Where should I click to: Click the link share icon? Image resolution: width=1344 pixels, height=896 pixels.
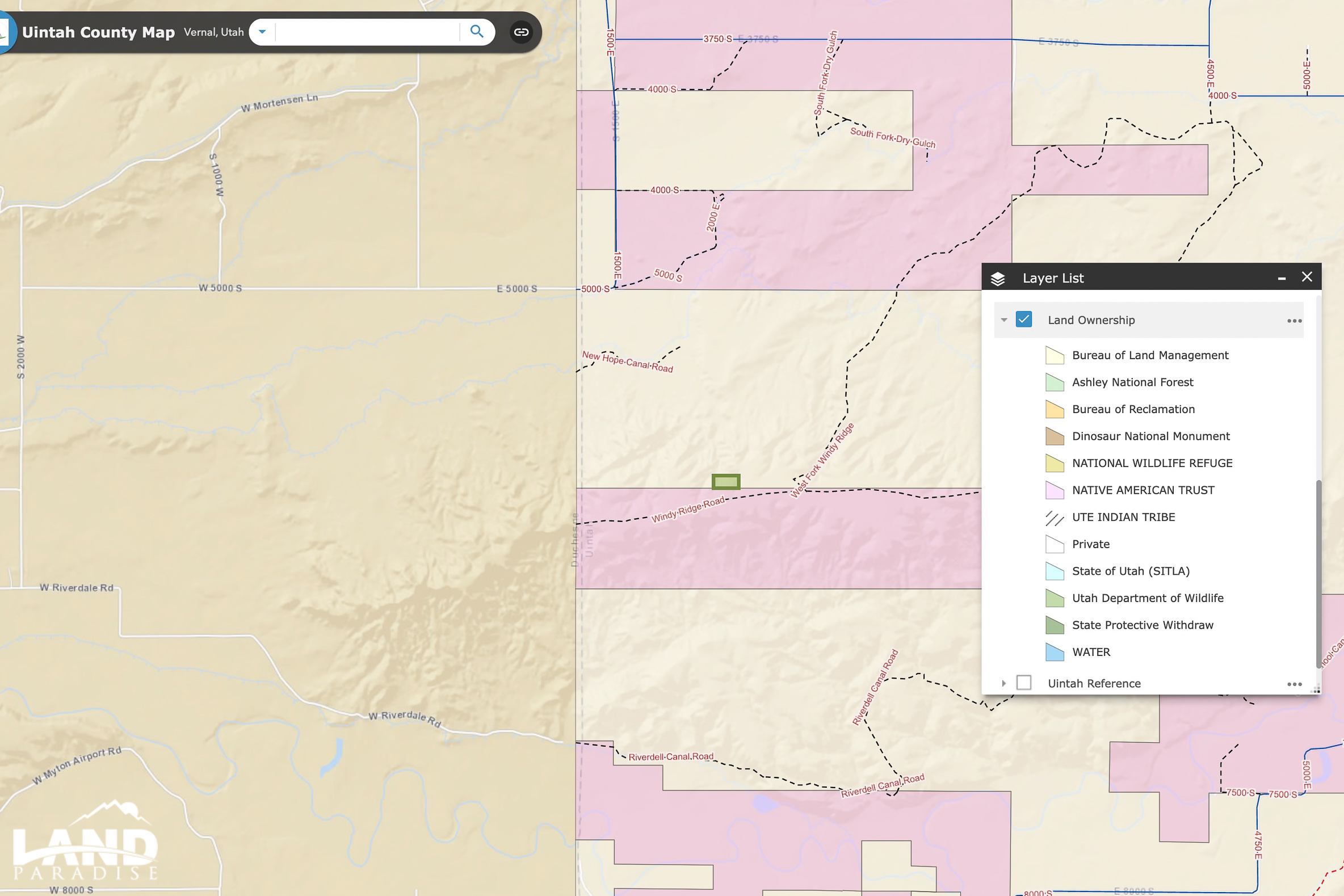click(x=520, y=32)
